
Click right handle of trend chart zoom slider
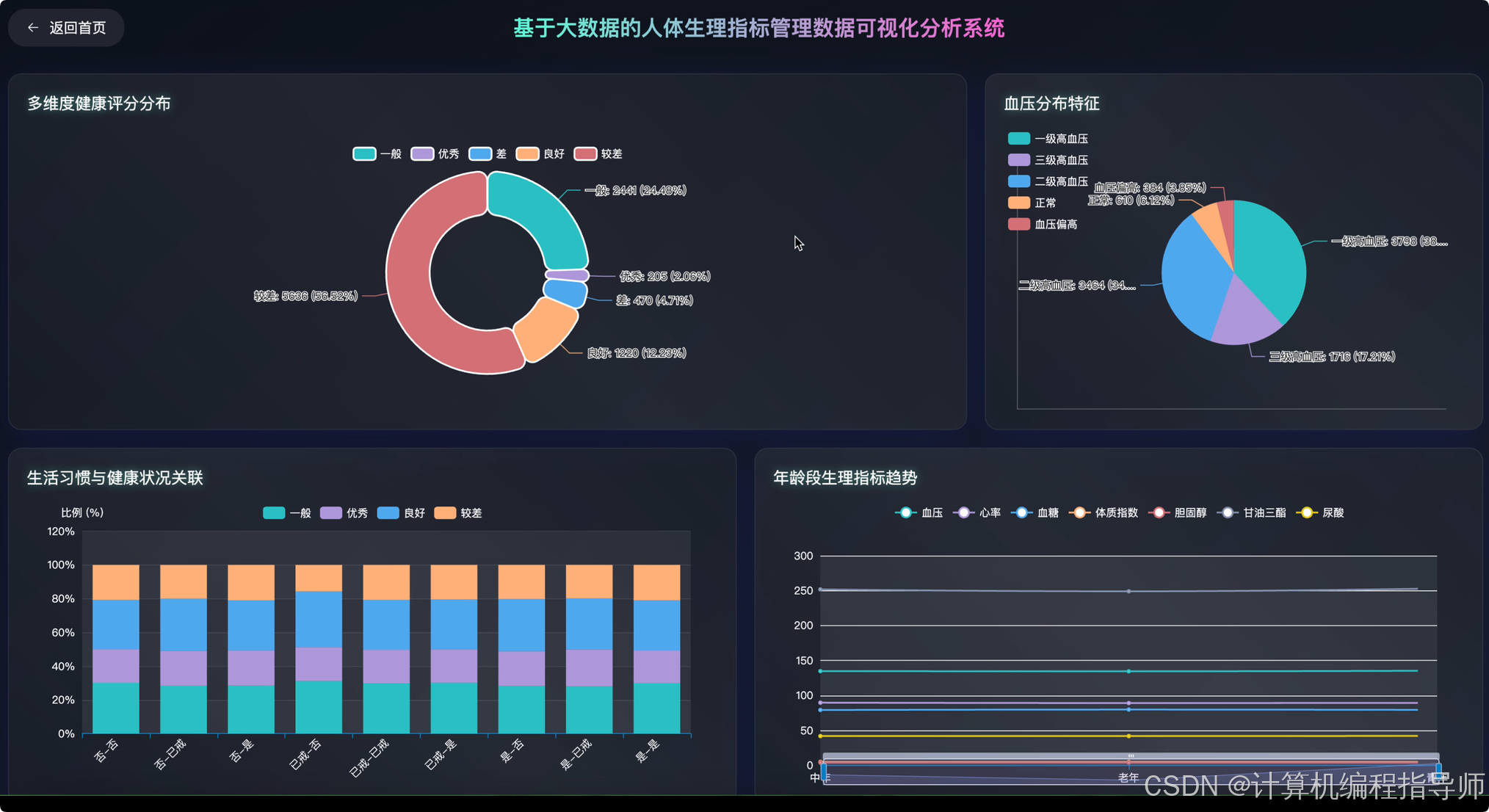(1438, 772)
